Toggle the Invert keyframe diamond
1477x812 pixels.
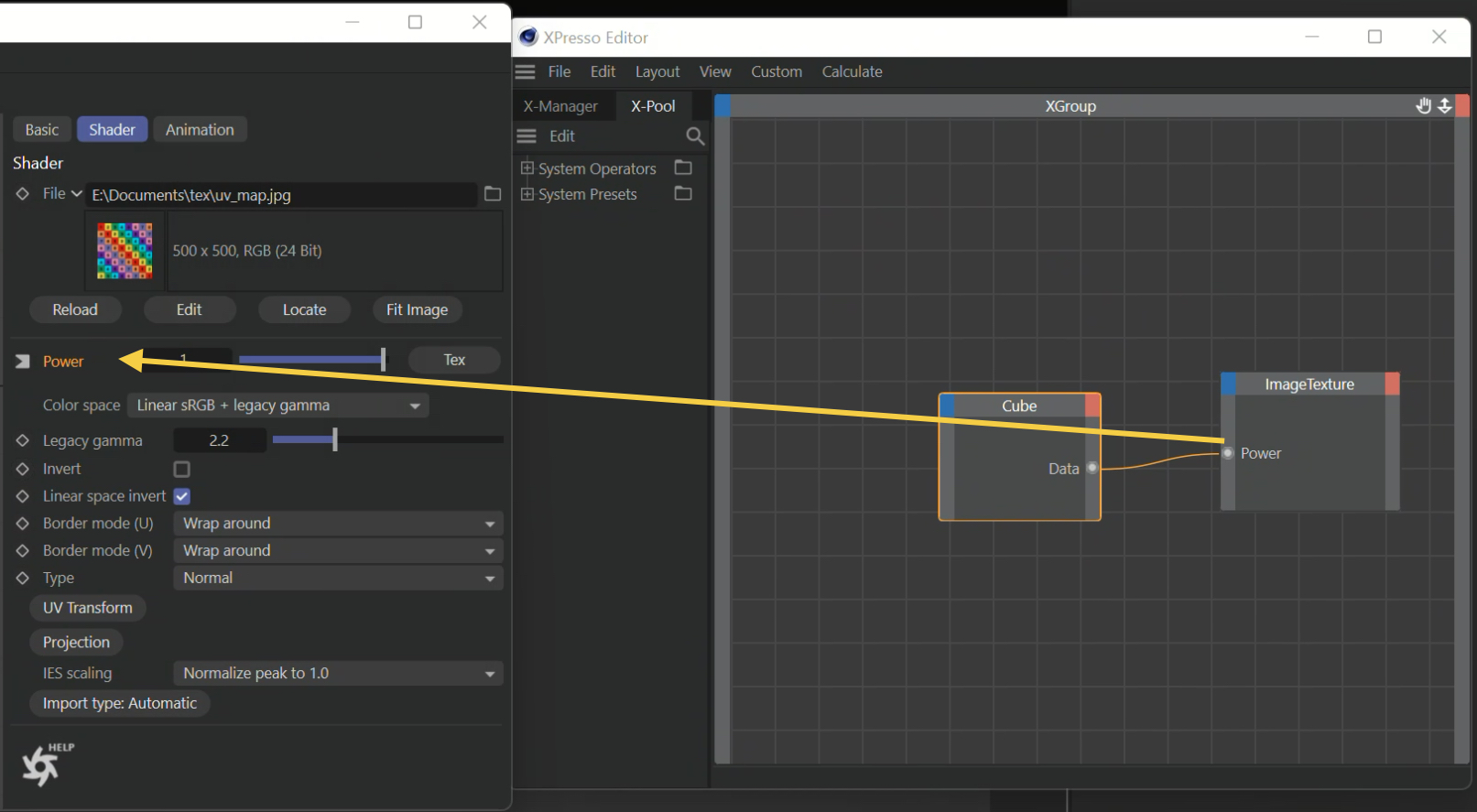tap(23, 469)
